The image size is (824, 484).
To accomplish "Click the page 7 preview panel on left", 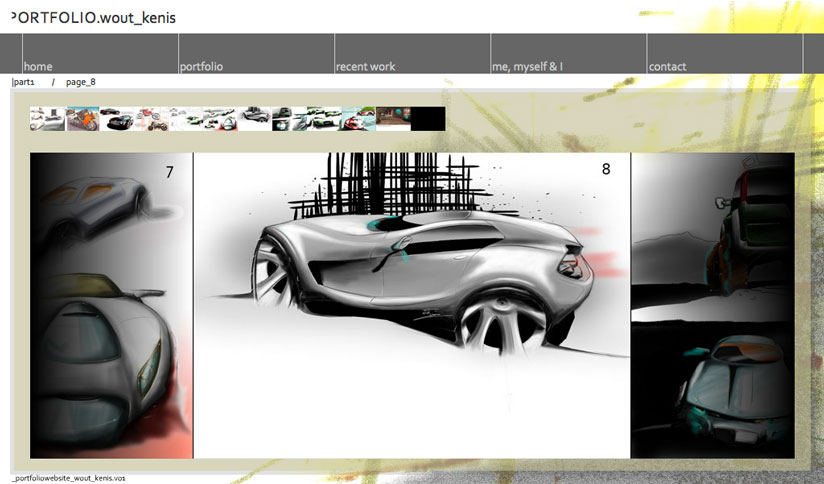I will point(110,305).
